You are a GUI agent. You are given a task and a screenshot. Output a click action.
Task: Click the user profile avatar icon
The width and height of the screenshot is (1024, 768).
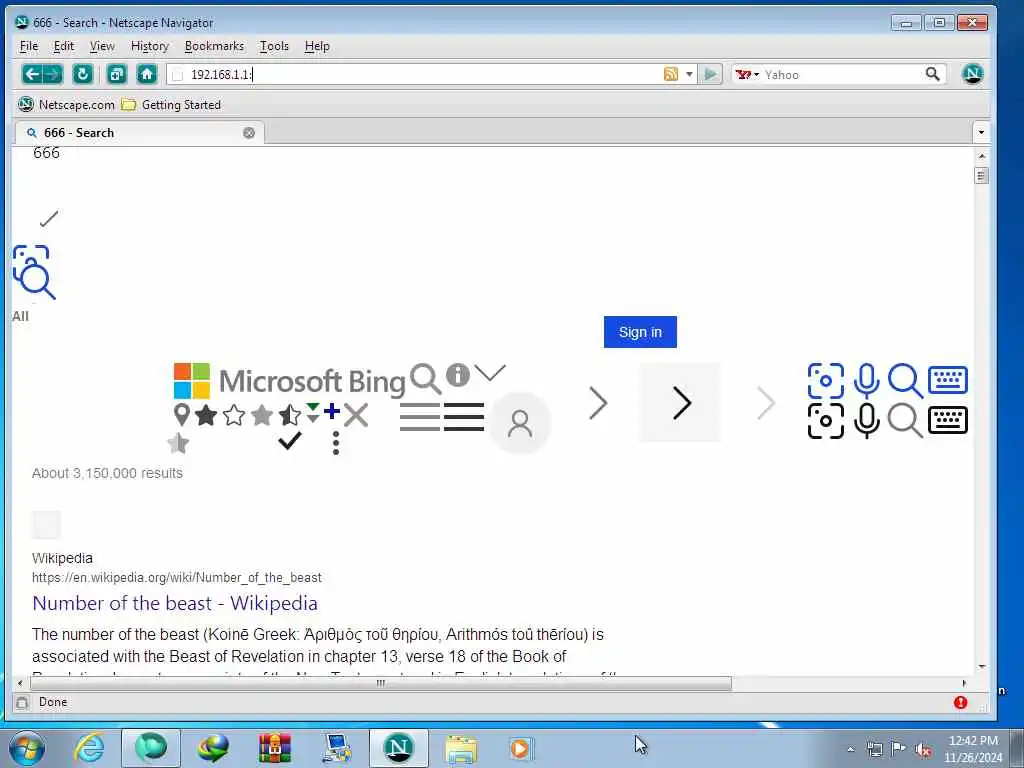point(520,423)
